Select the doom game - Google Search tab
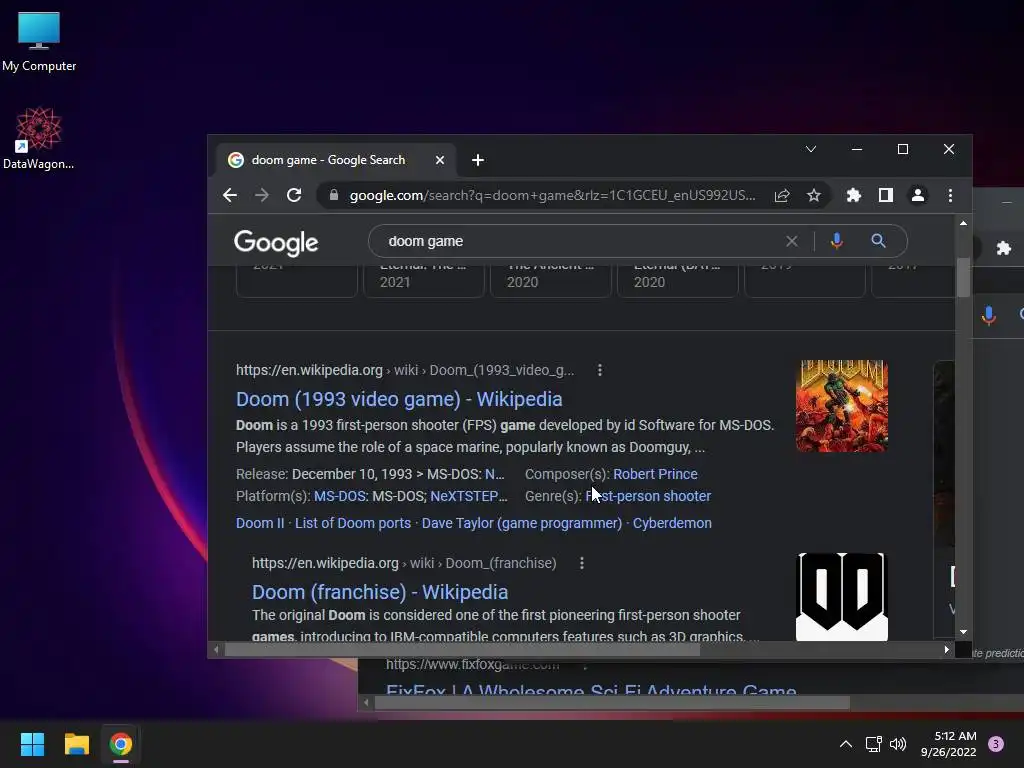The height and width of the screenshot is (768, 1024). (336, 160)
